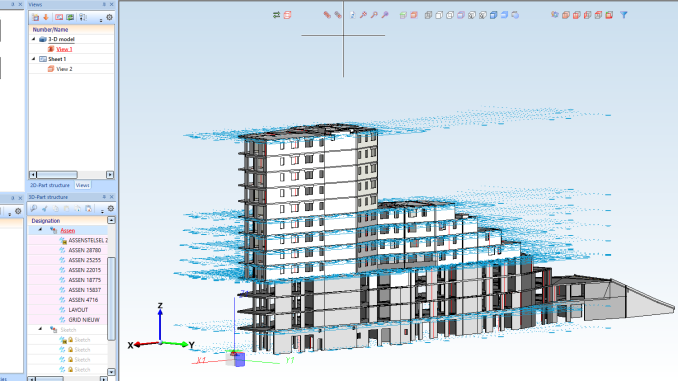Viewport: 678px width, 381px height.
Task: Collapse the 3-D model tree node
Action: click(34, 39)
